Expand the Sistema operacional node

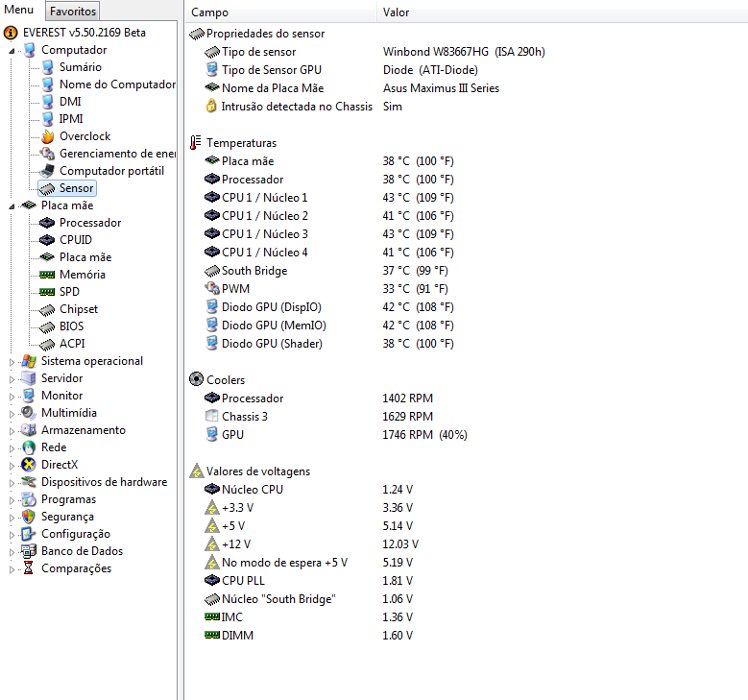(11, 362)
